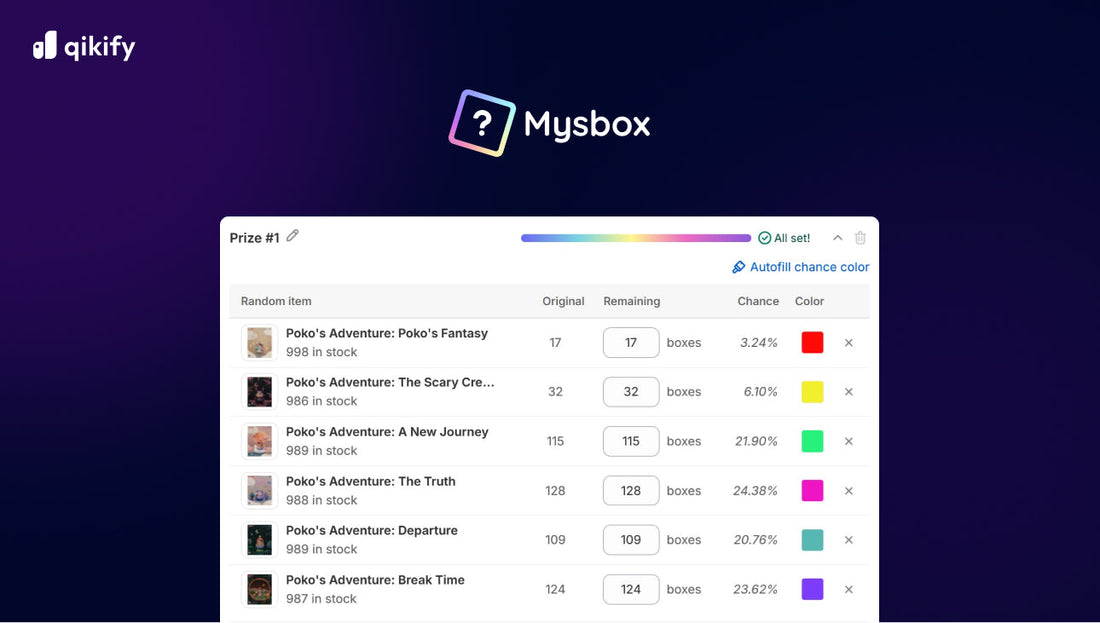Click the 20.76% chance value

[756, 540]
